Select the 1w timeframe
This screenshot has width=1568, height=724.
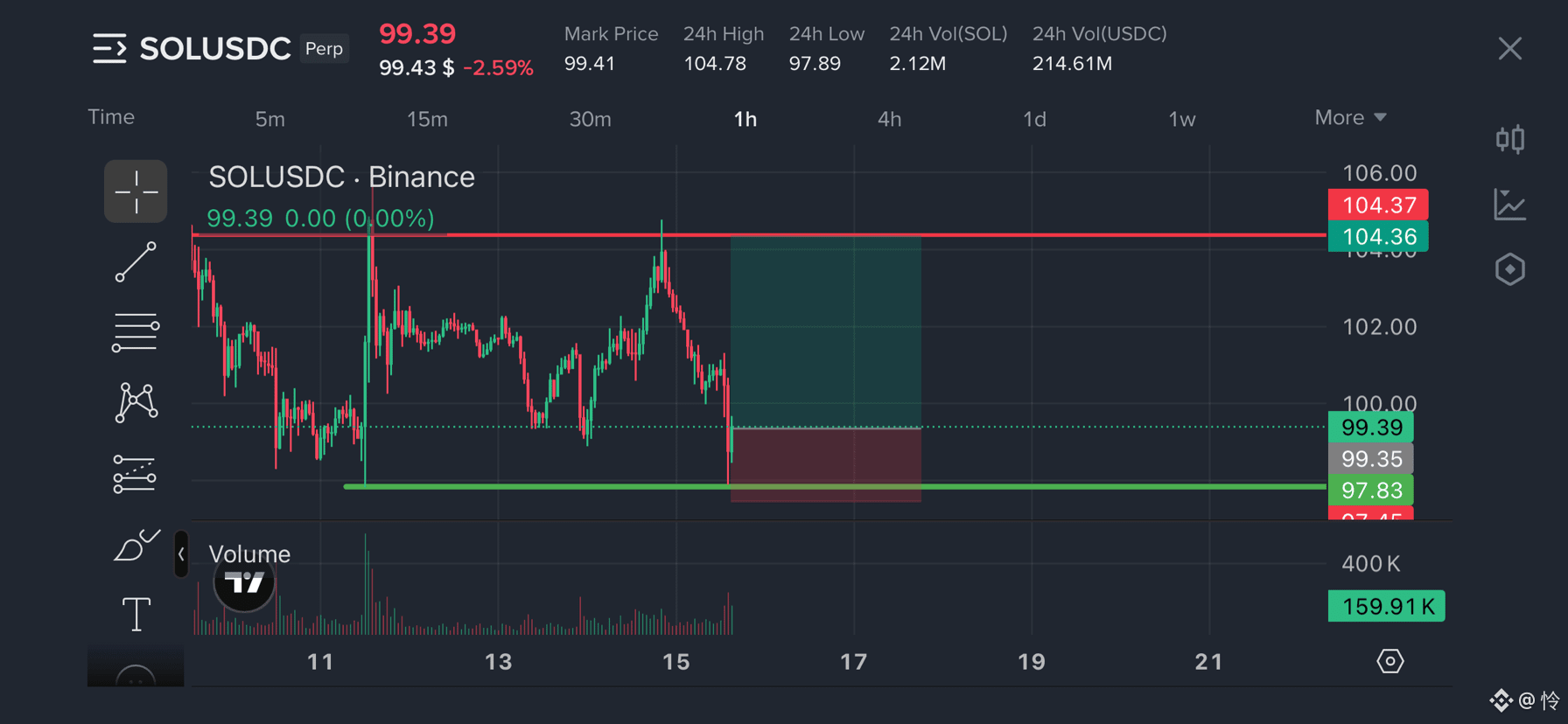[x=1181, y=119]
